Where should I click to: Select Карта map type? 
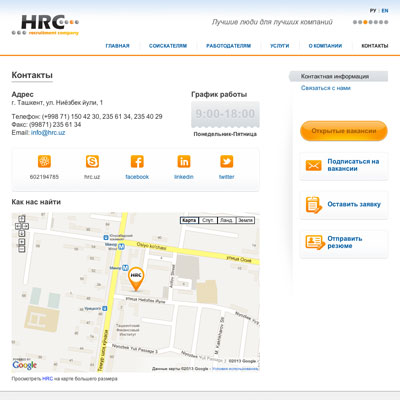coord(189,220)
